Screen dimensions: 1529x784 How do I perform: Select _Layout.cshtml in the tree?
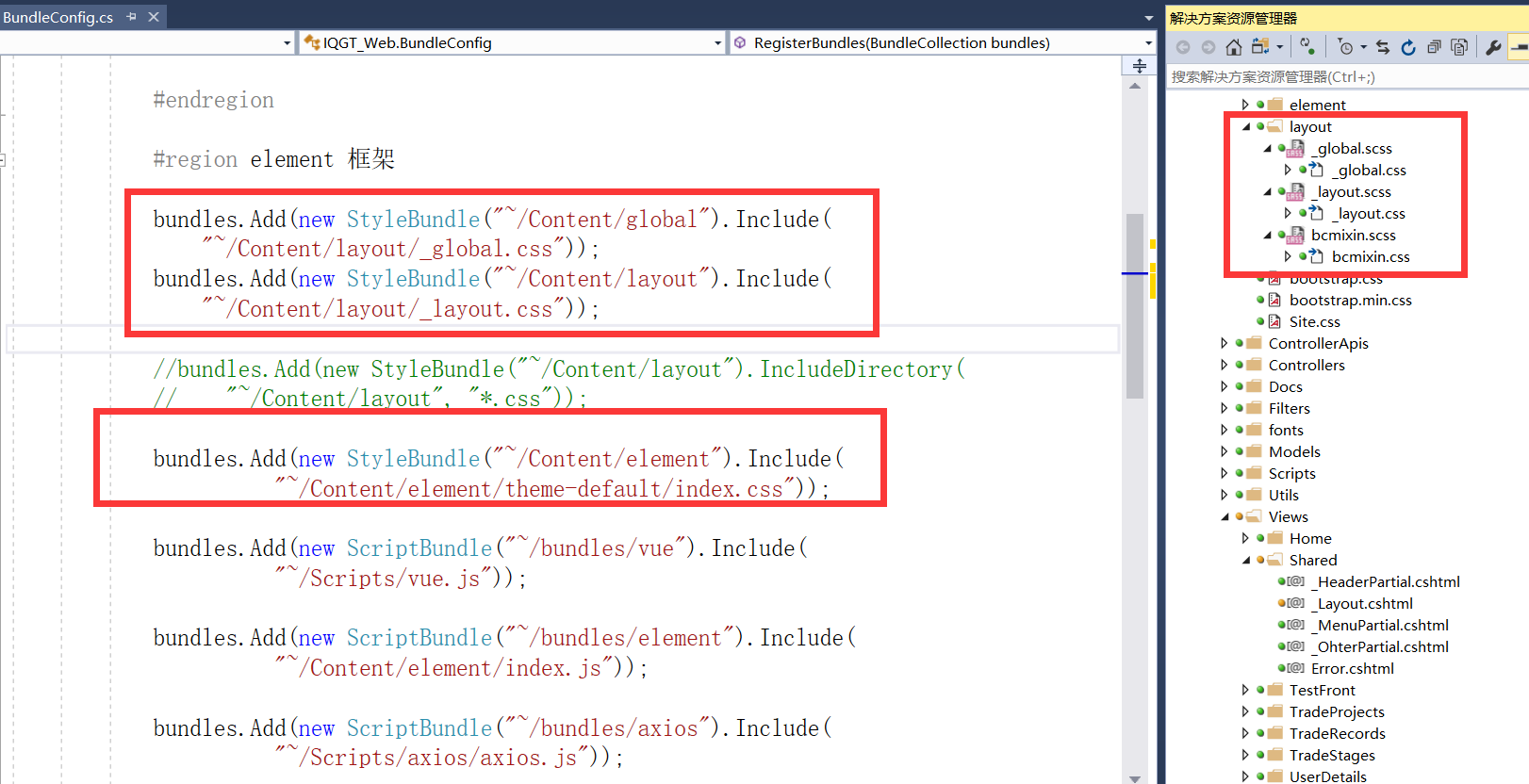click(x=1362, y=603)
